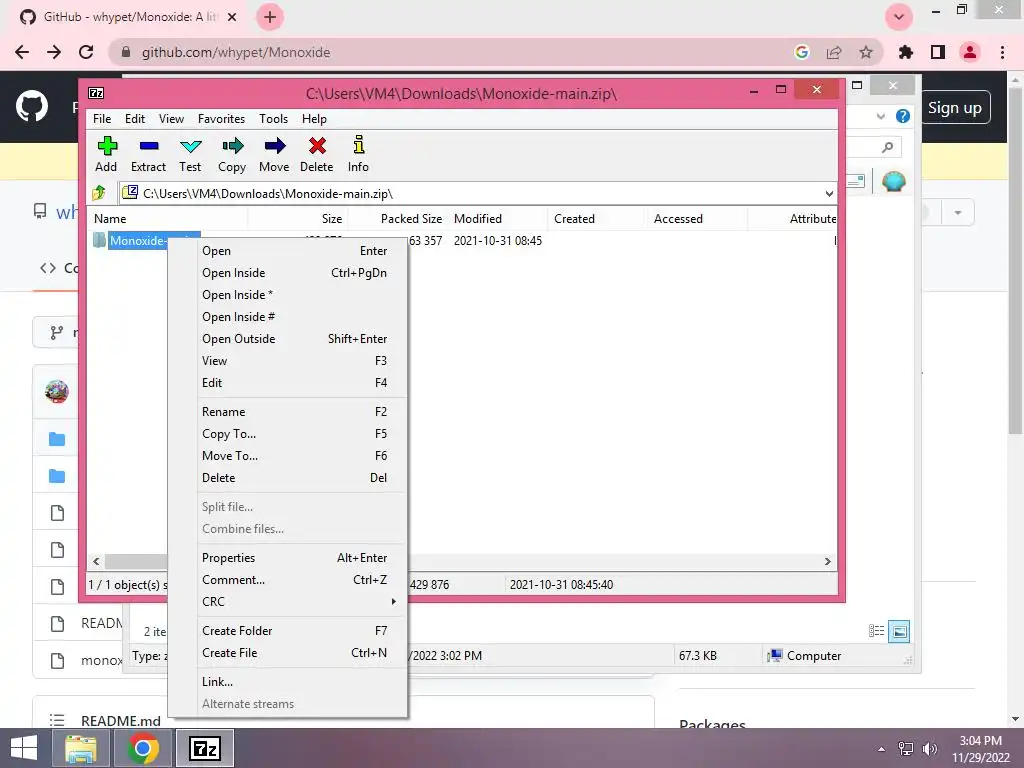Click horizontal scrollbar right arrow in 7-Zip
1024x768 pixels.
pyautogui.click(x=827, y=562)
